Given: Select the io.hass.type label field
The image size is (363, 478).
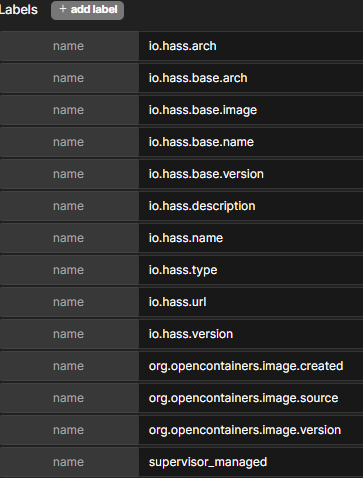Looking at the screenshot, I should [x=251, y=270].
